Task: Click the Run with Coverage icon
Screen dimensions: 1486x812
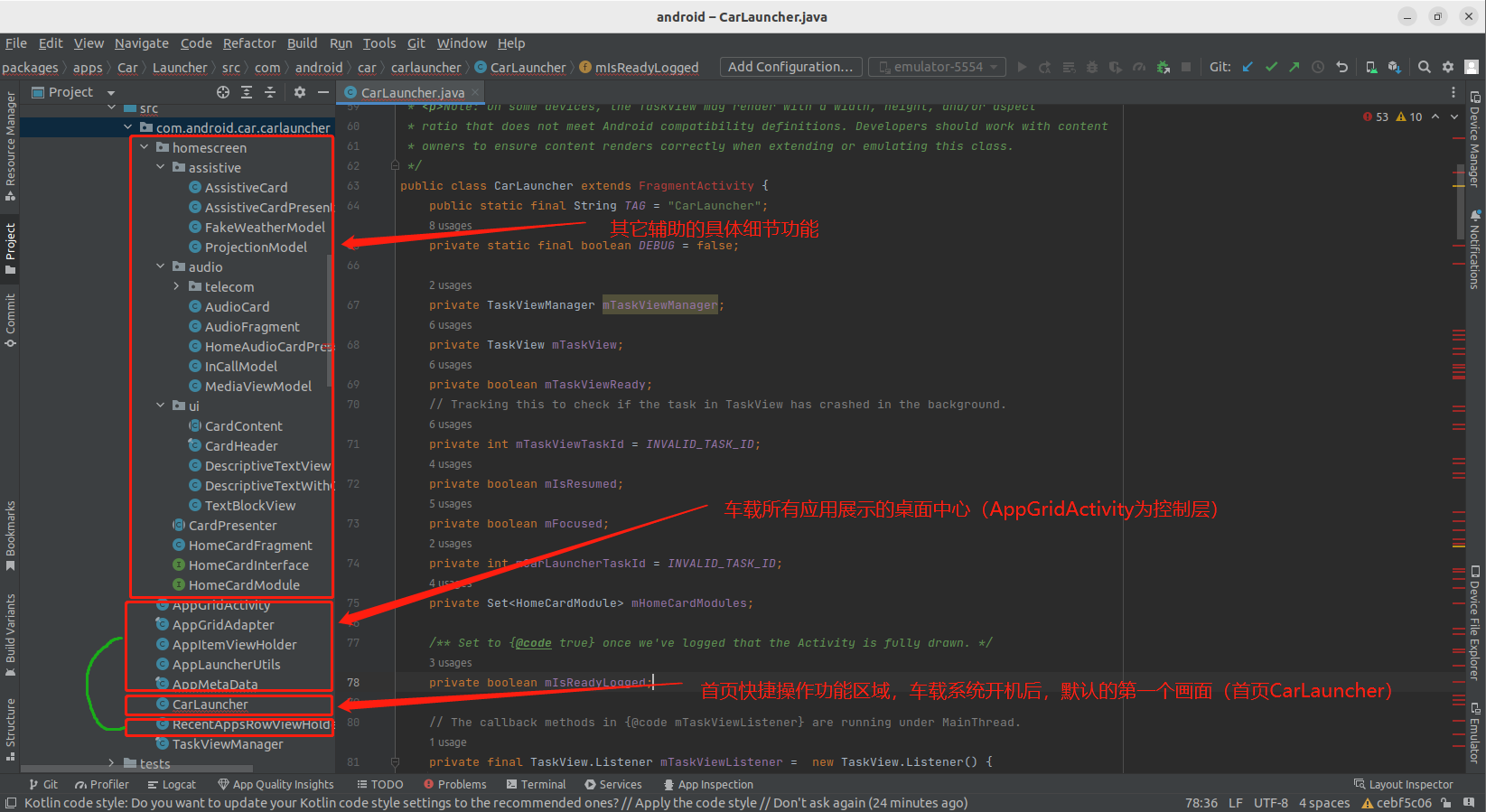Action: point(1116,67)
